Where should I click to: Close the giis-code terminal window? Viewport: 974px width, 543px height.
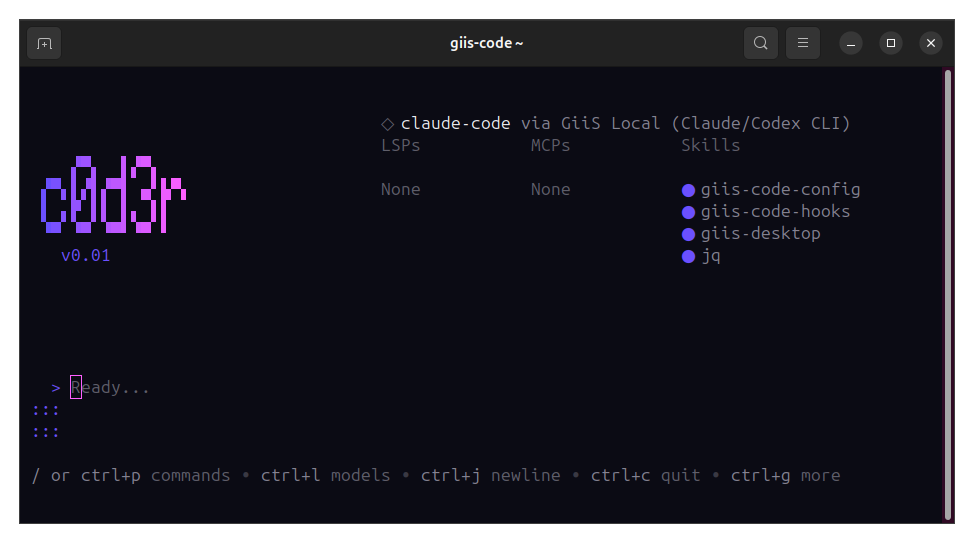931,43
